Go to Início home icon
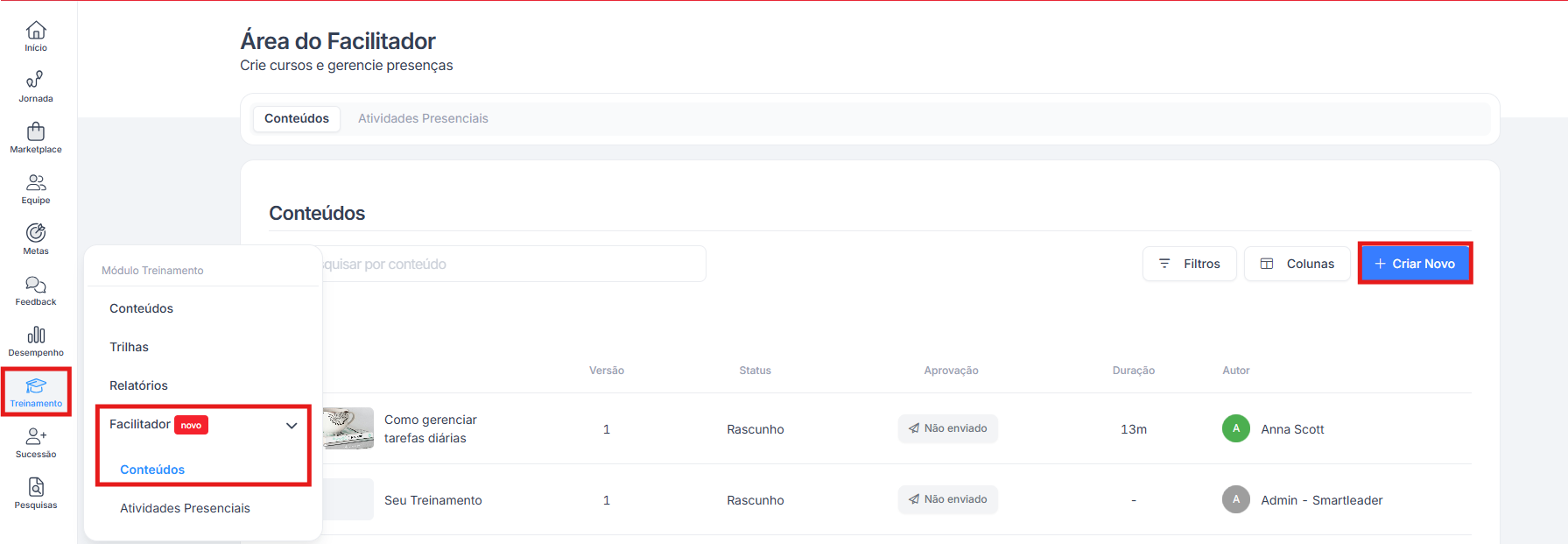The width and height of the screenshot is (1568, 544). [x=36, y=36]
